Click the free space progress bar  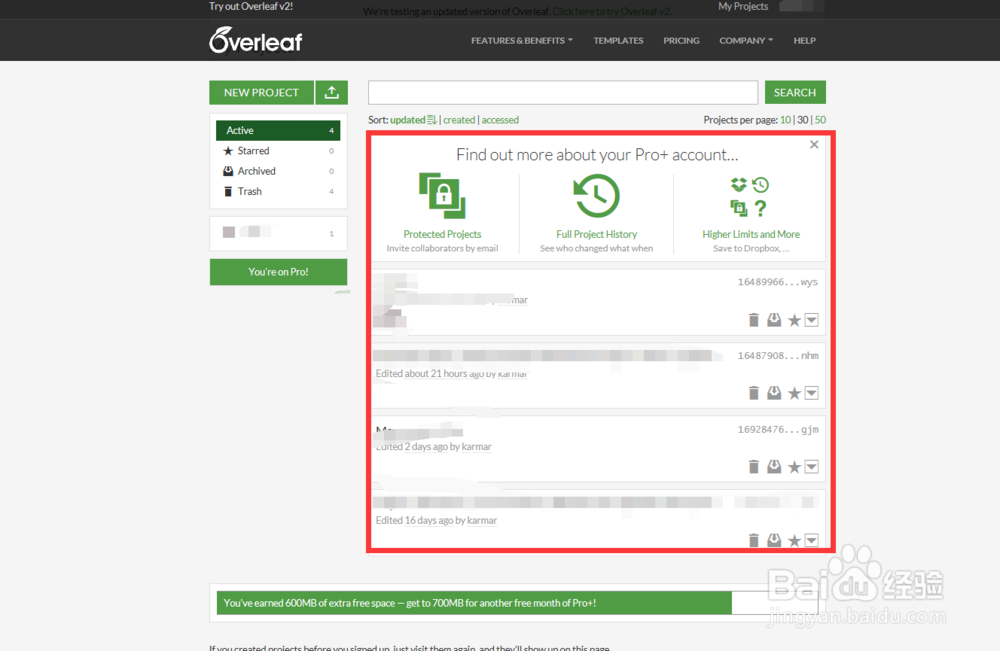pos(517,603)
